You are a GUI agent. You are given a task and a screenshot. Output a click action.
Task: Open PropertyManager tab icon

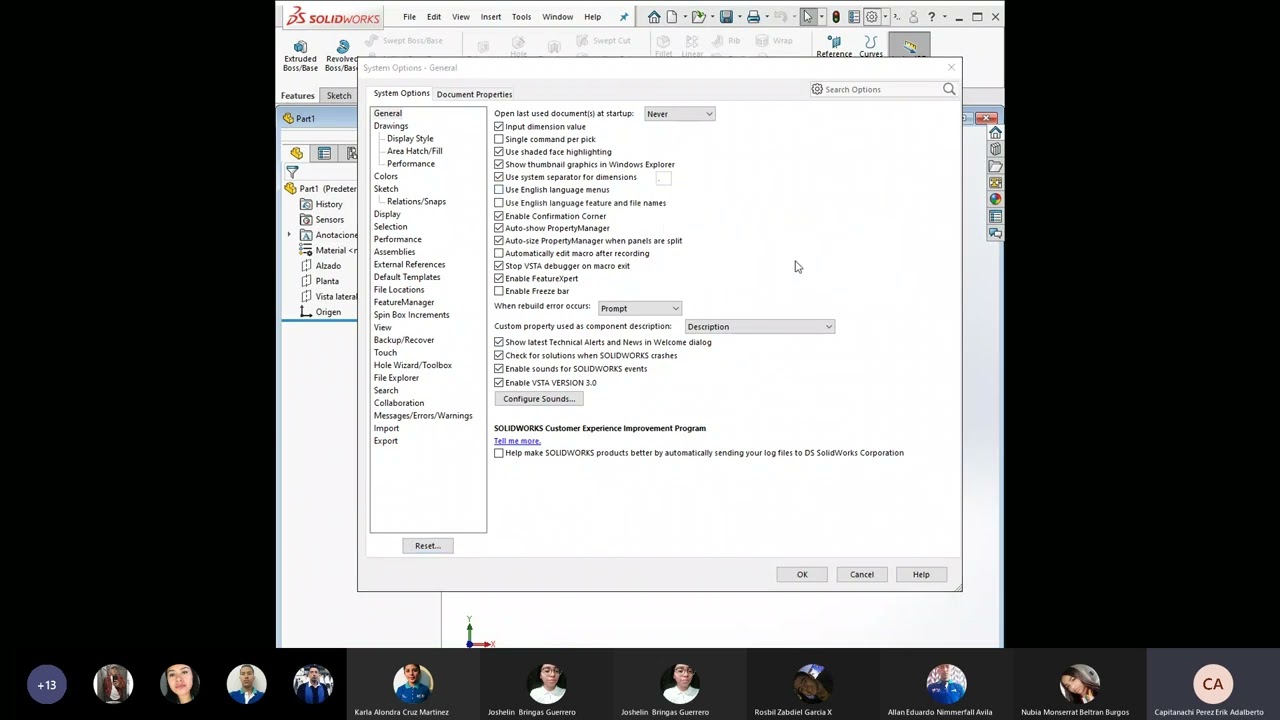pyautogui.click(x=324, y=153)
